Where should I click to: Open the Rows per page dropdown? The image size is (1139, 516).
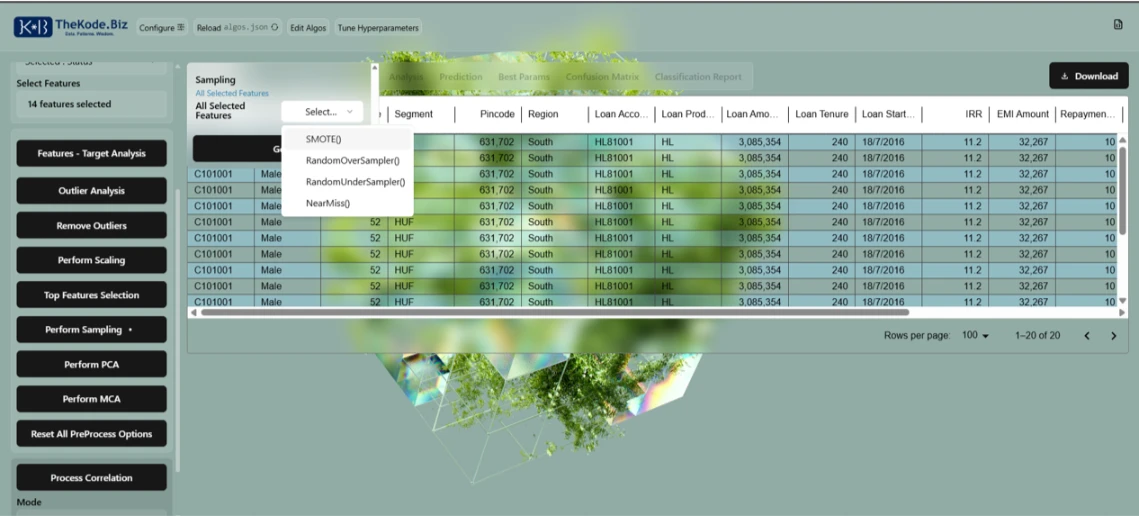(974, 336)
